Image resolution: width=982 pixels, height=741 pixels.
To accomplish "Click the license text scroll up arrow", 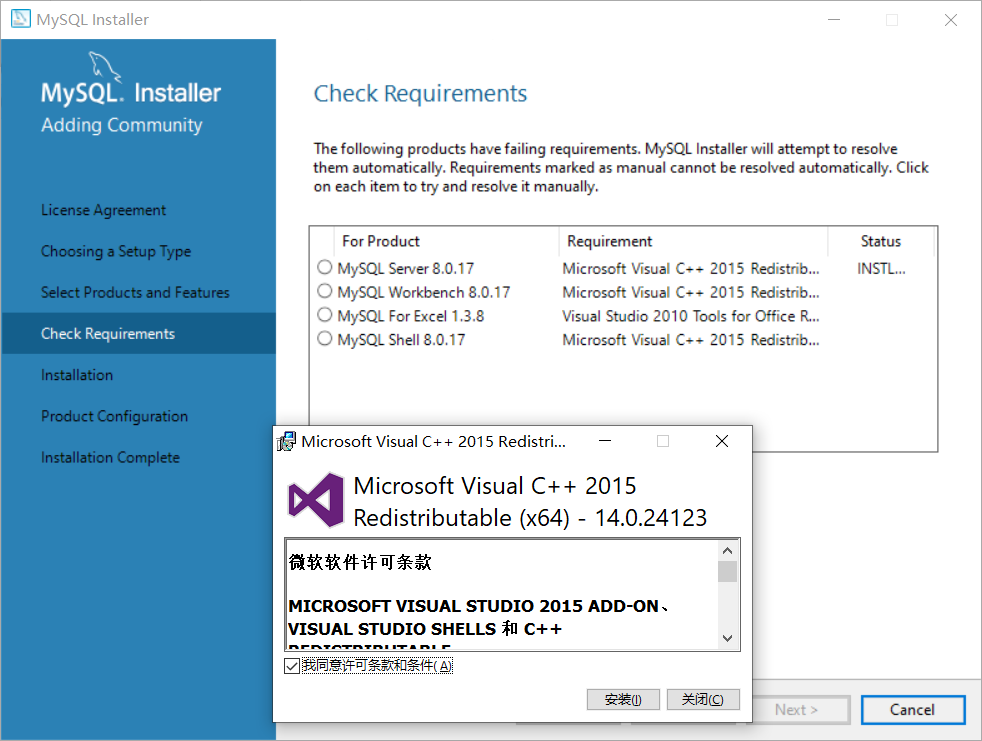I will (x=727, y=551).
